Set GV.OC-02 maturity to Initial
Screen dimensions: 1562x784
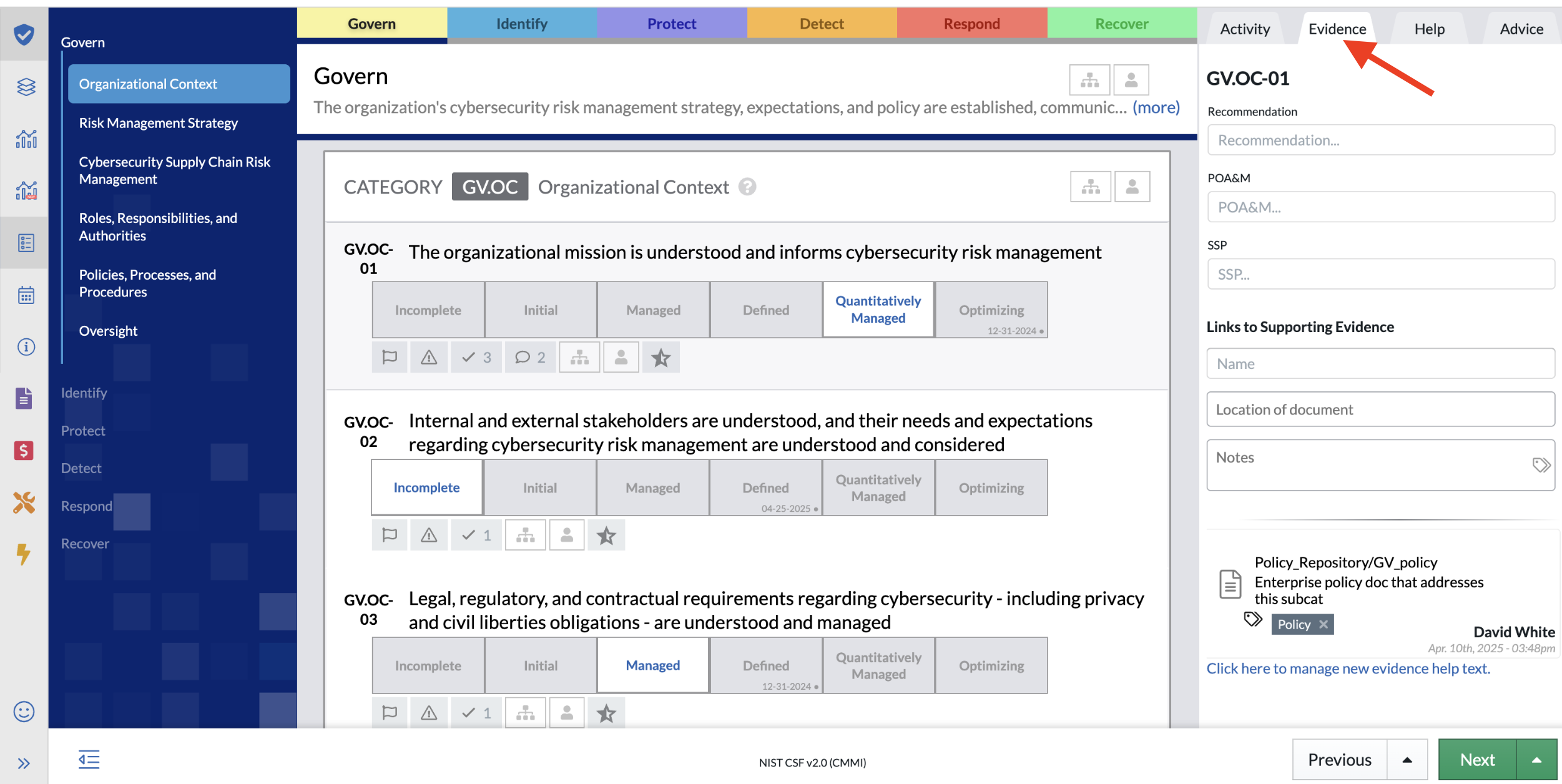click(x=540, y=488)
